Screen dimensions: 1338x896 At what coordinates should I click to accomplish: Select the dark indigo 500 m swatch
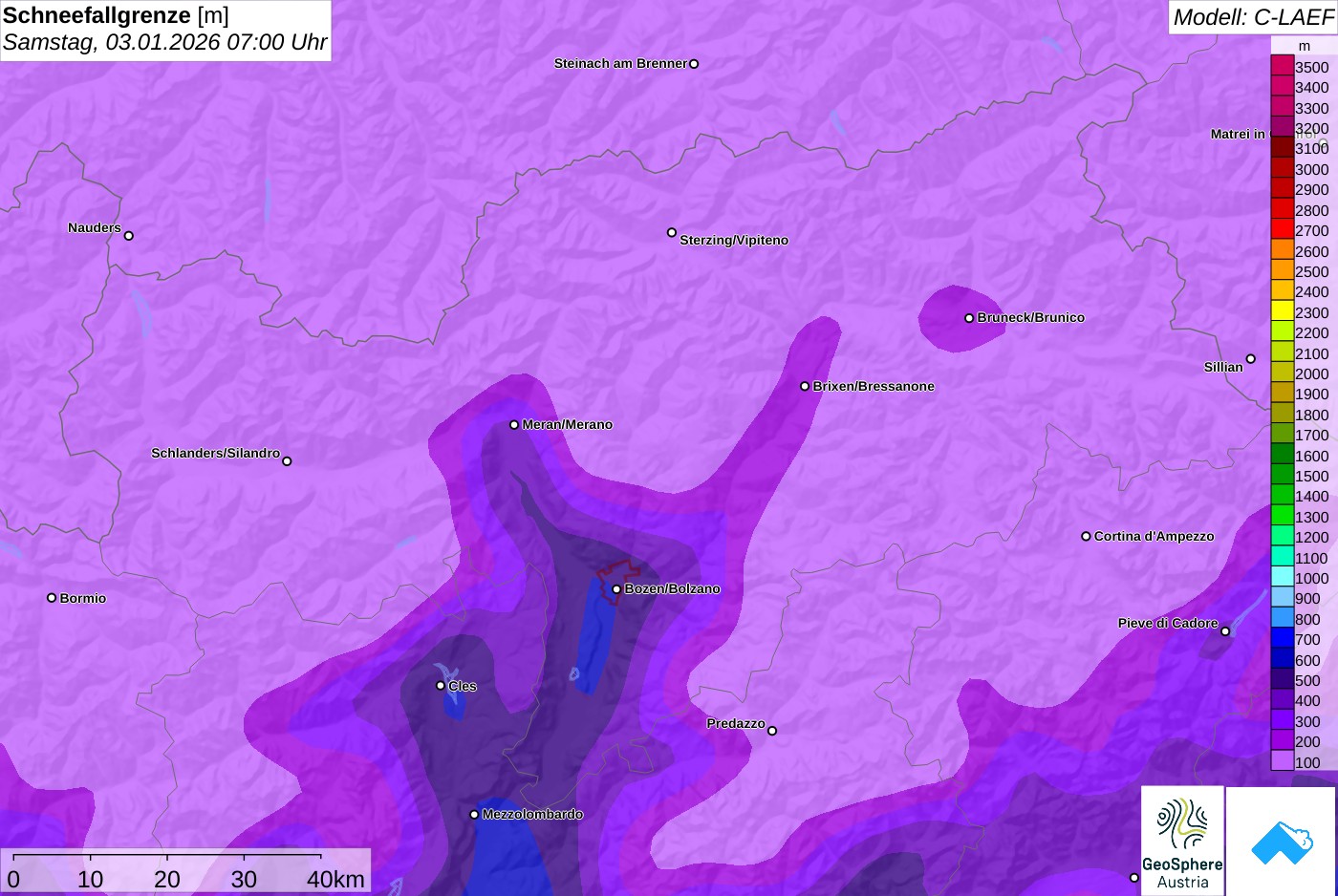pyautogui.click(x=1282, y=680)
